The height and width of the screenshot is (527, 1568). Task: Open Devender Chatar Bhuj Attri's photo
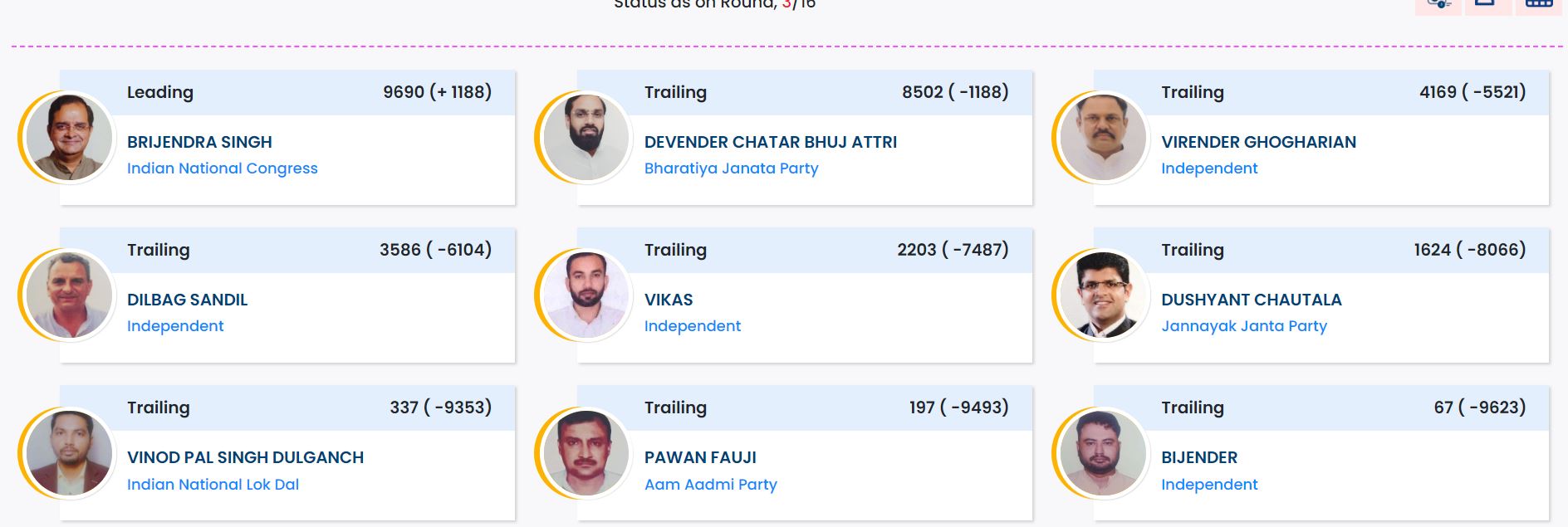point(586,138)
